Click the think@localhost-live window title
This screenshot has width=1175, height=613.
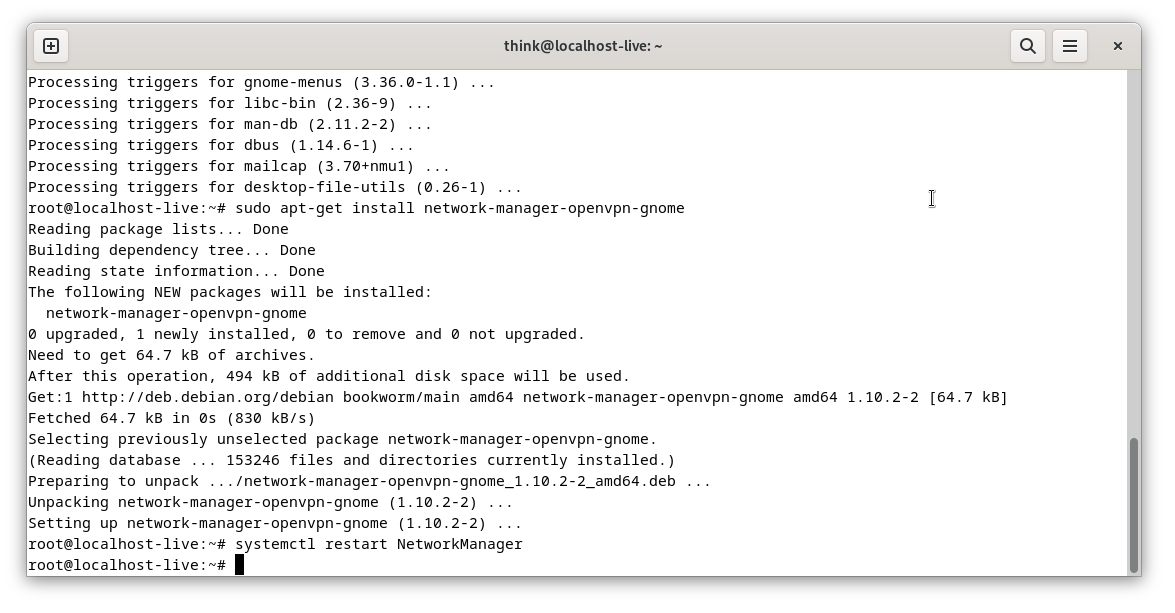[x=583, y=46]
